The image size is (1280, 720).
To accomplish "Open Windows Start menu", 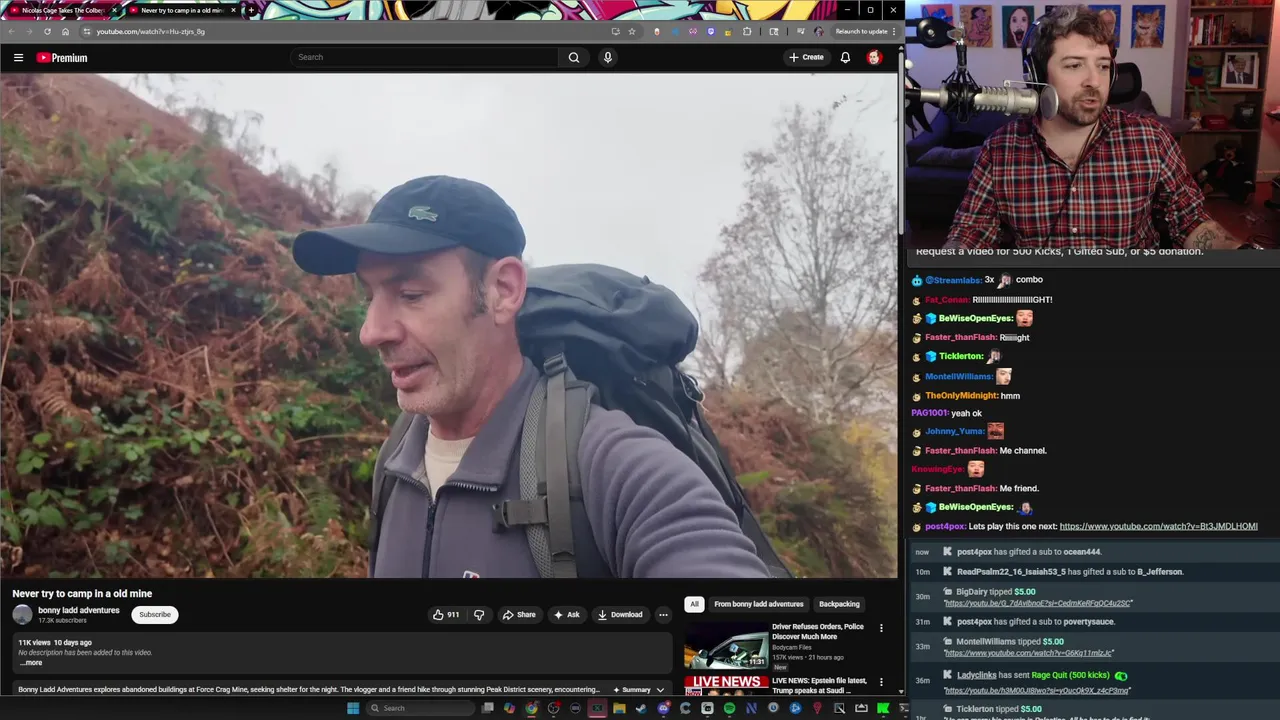I will (353, 708).
